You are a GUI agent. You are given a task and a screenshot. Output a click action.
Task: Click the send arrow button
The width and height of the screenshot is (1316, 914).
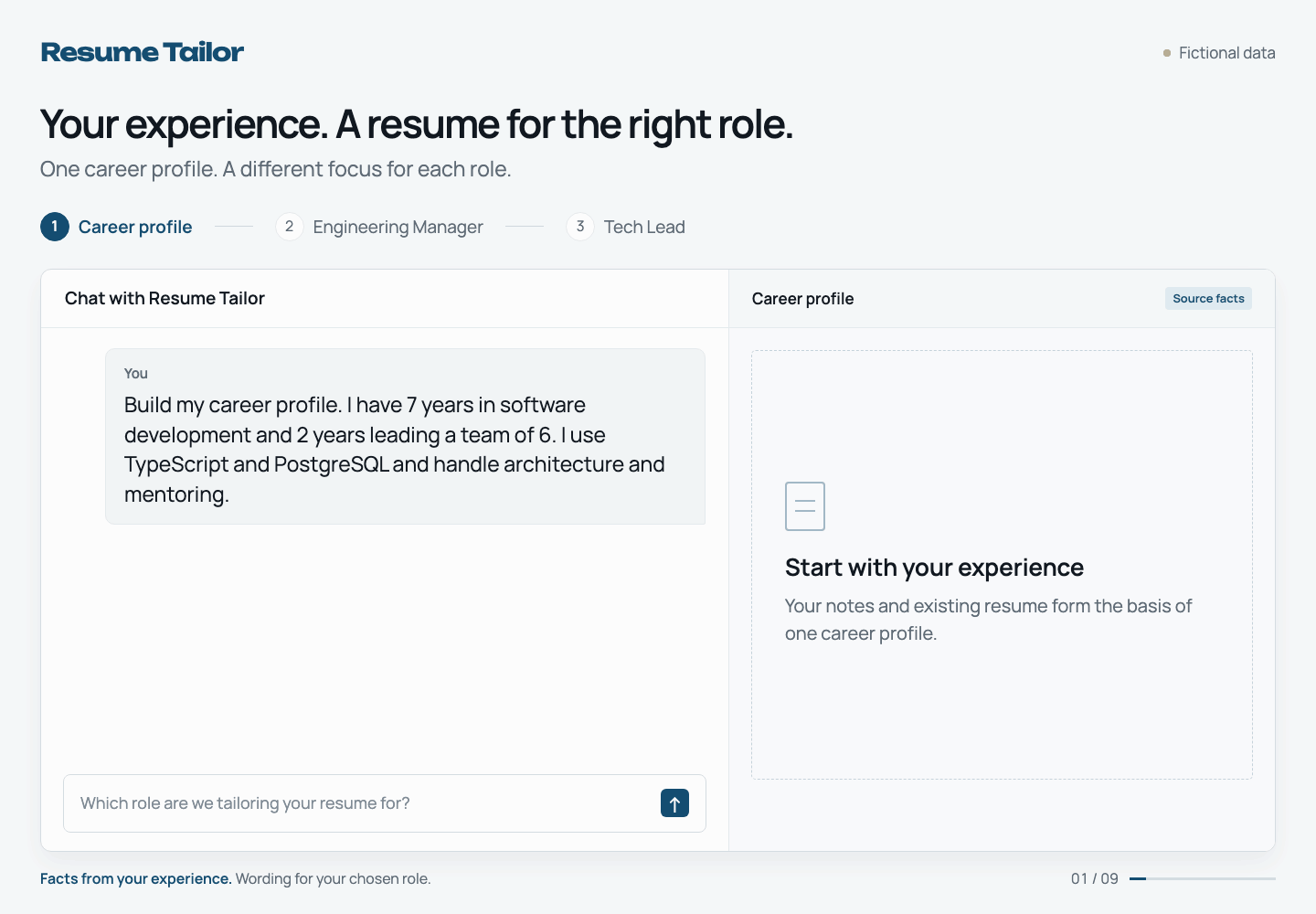click(x=674, y=803)
